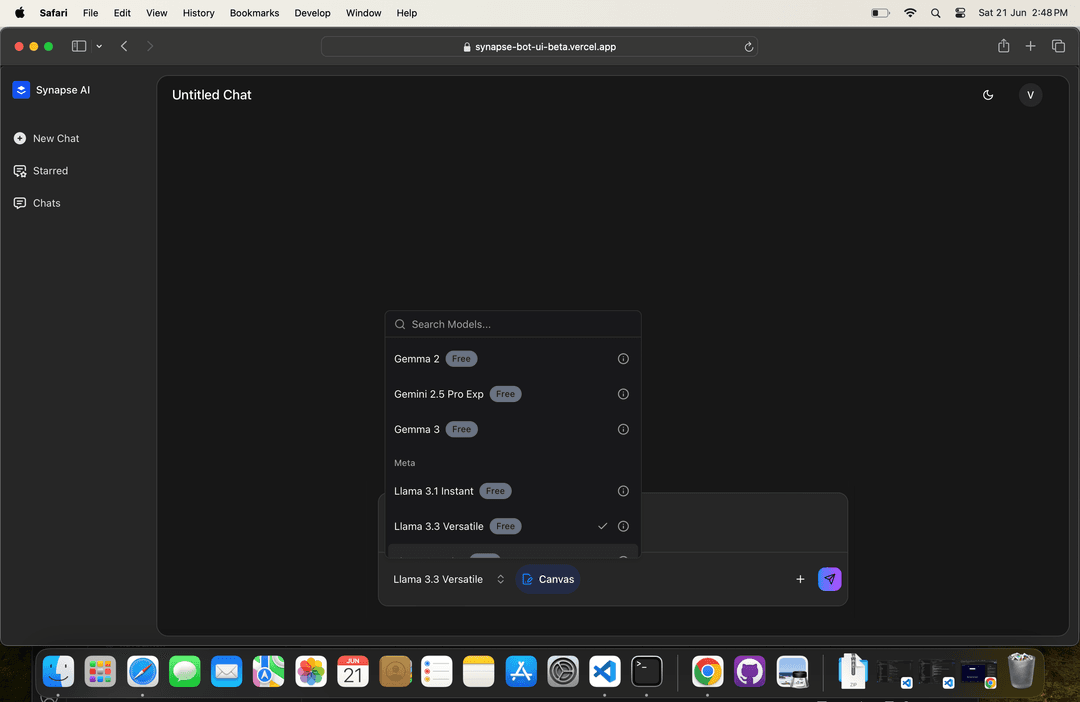Click info icon beside Llama 3.1 Instant
This screenshot has height=702, width=1080.
point(623,490)
